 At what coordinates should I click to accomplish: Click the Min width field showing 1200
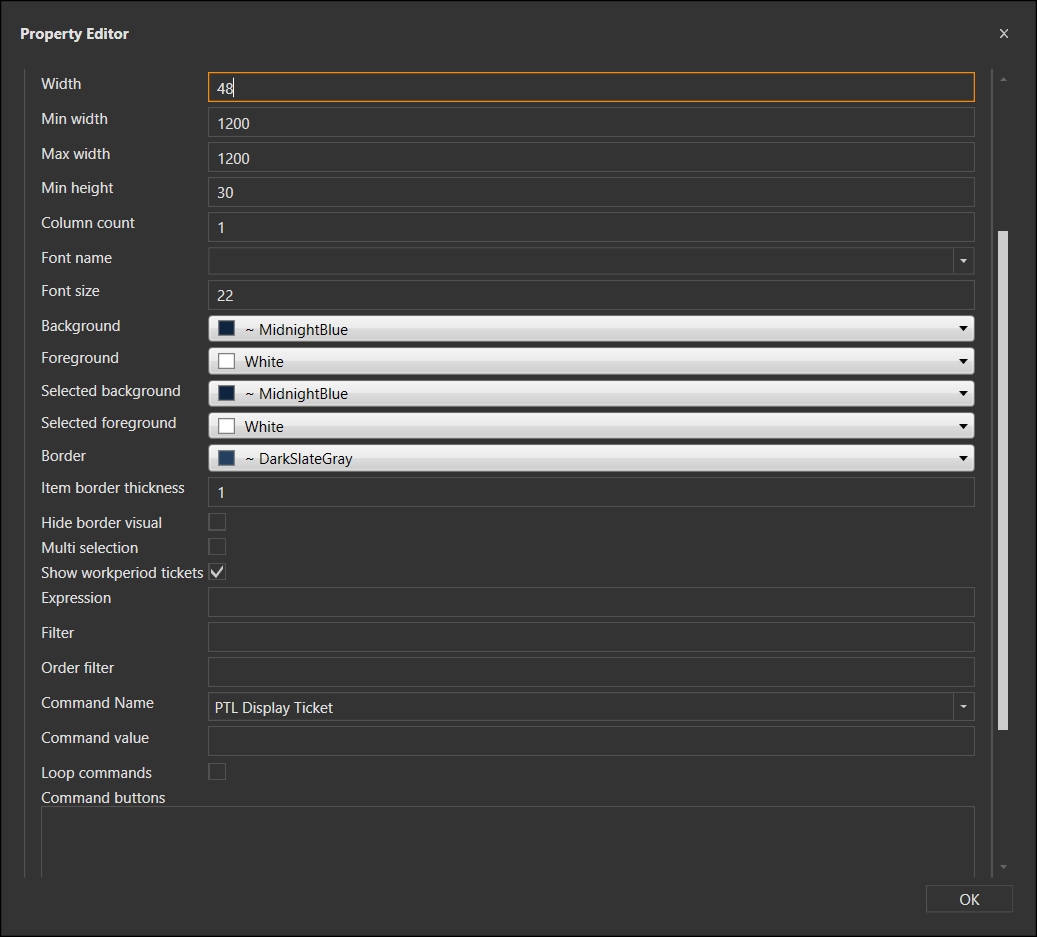(591, 122)
